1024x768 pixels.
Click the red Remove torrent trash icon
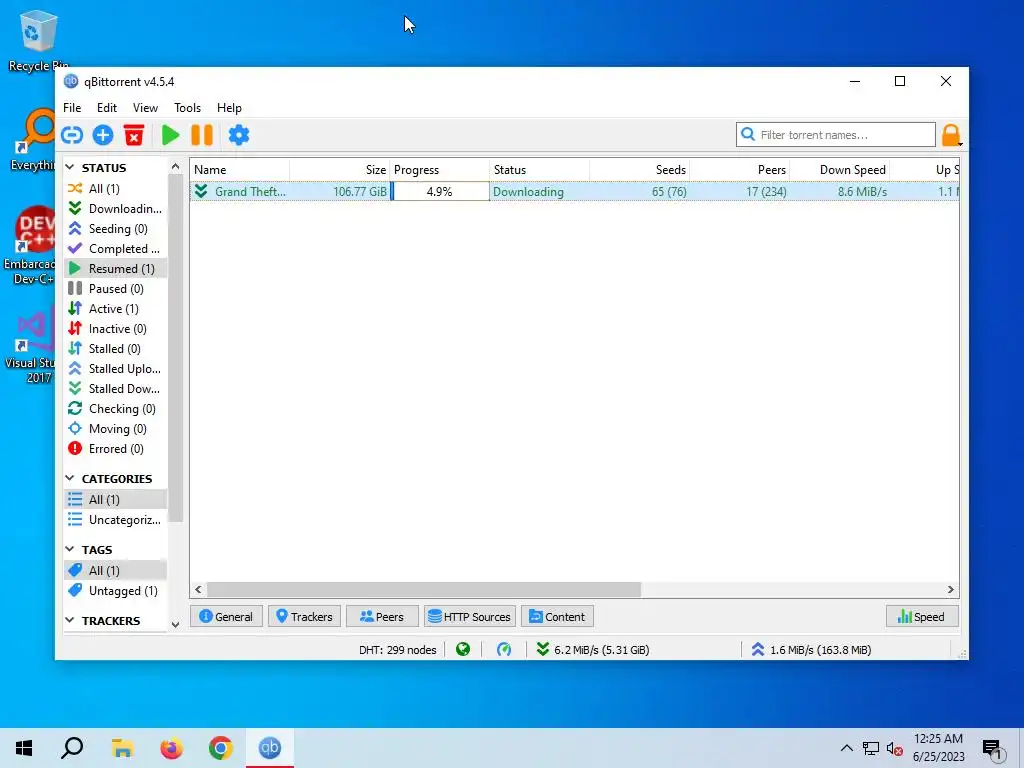click(134, 135)
